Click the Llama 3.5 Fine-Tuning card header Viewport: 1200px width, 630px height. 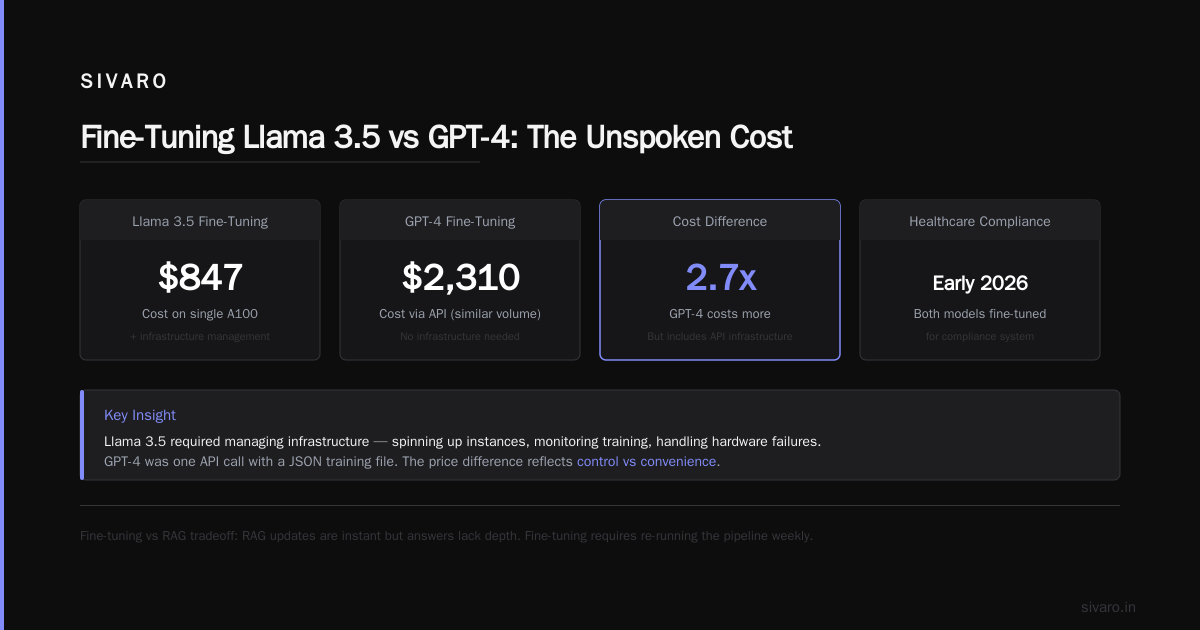pos(200,221)
